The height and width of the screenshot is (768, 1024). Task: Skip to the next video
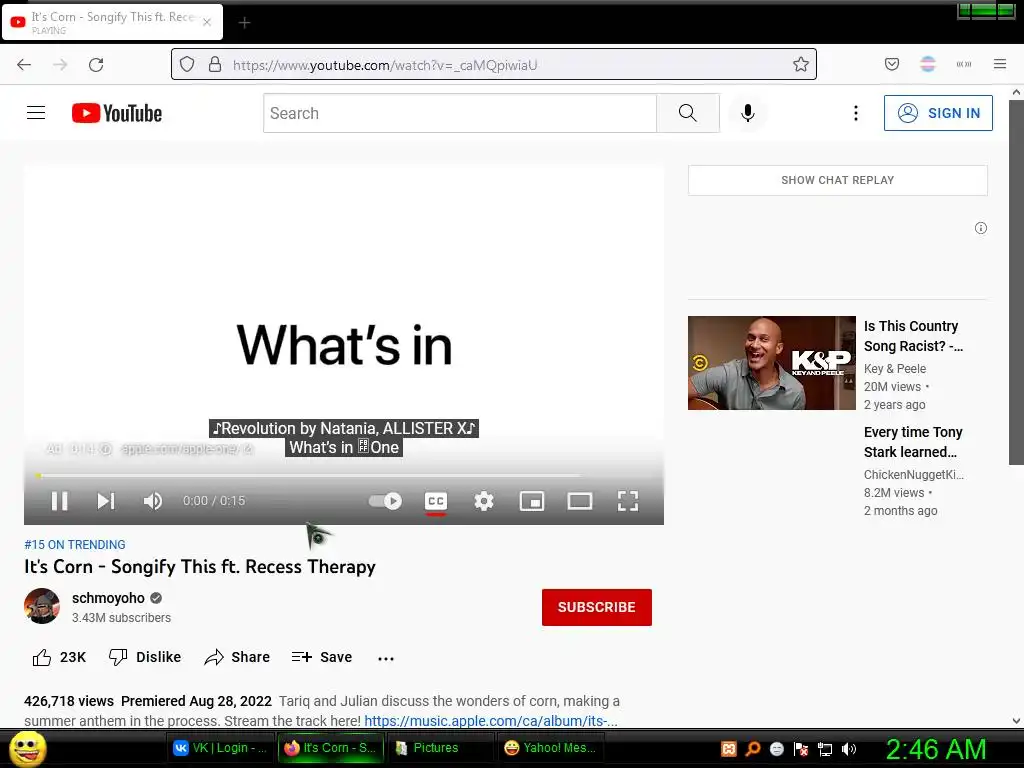106,501
